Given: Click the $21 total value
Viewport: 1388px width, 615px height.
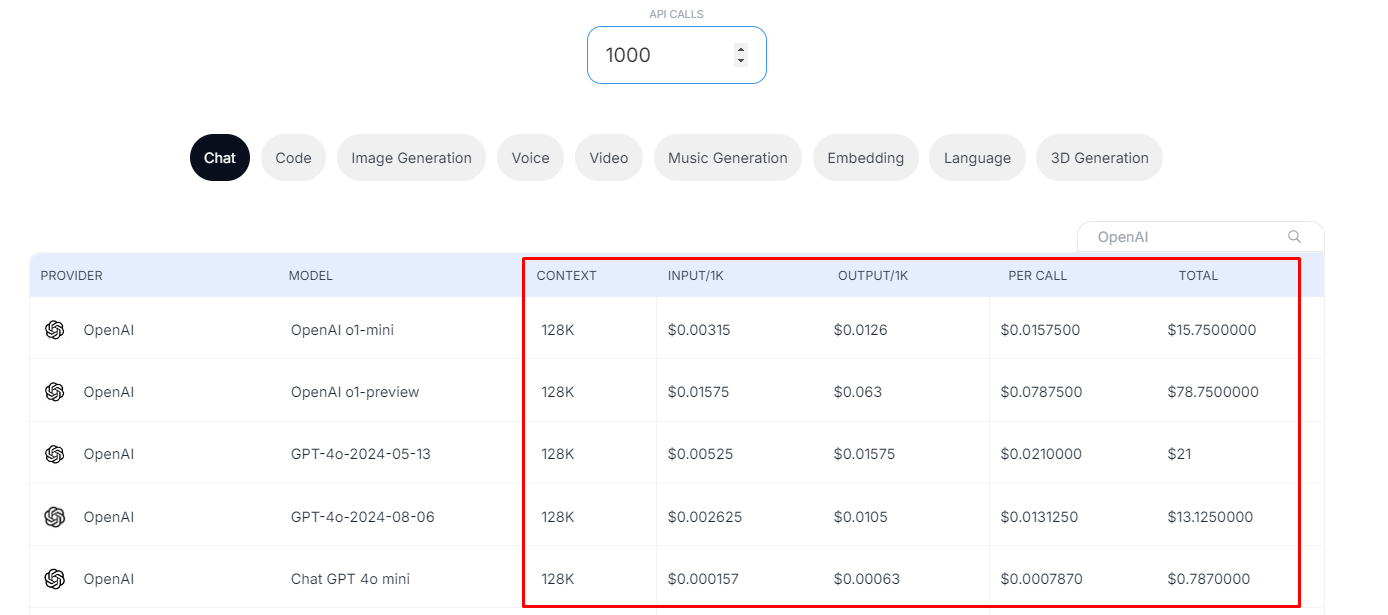Looking at the screenshot, I should 1181,454.
